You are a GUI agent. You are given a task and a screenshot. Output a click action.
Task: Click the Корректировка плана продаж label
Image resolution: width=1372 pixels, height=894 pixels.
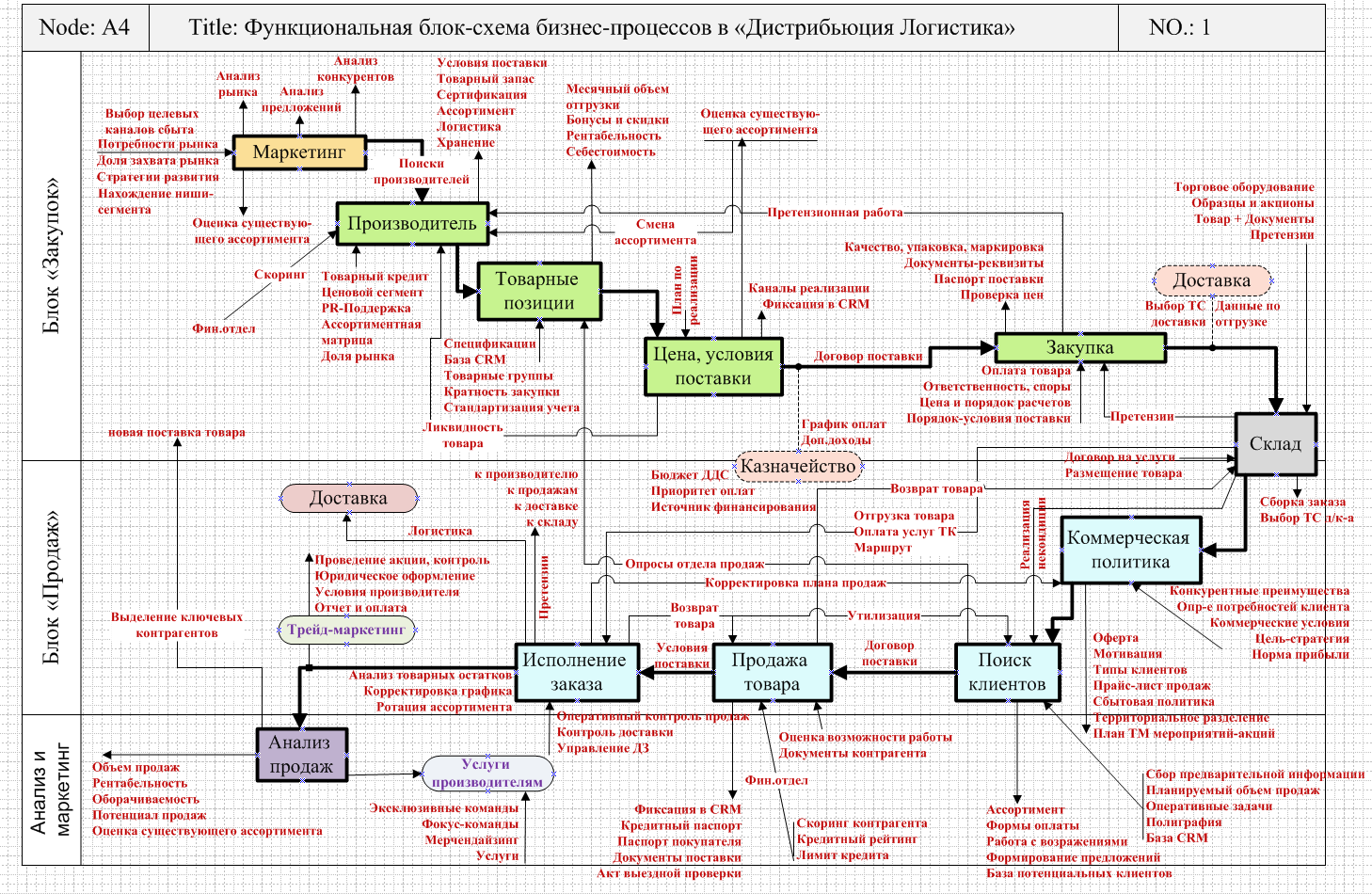(x=795, y=583)
